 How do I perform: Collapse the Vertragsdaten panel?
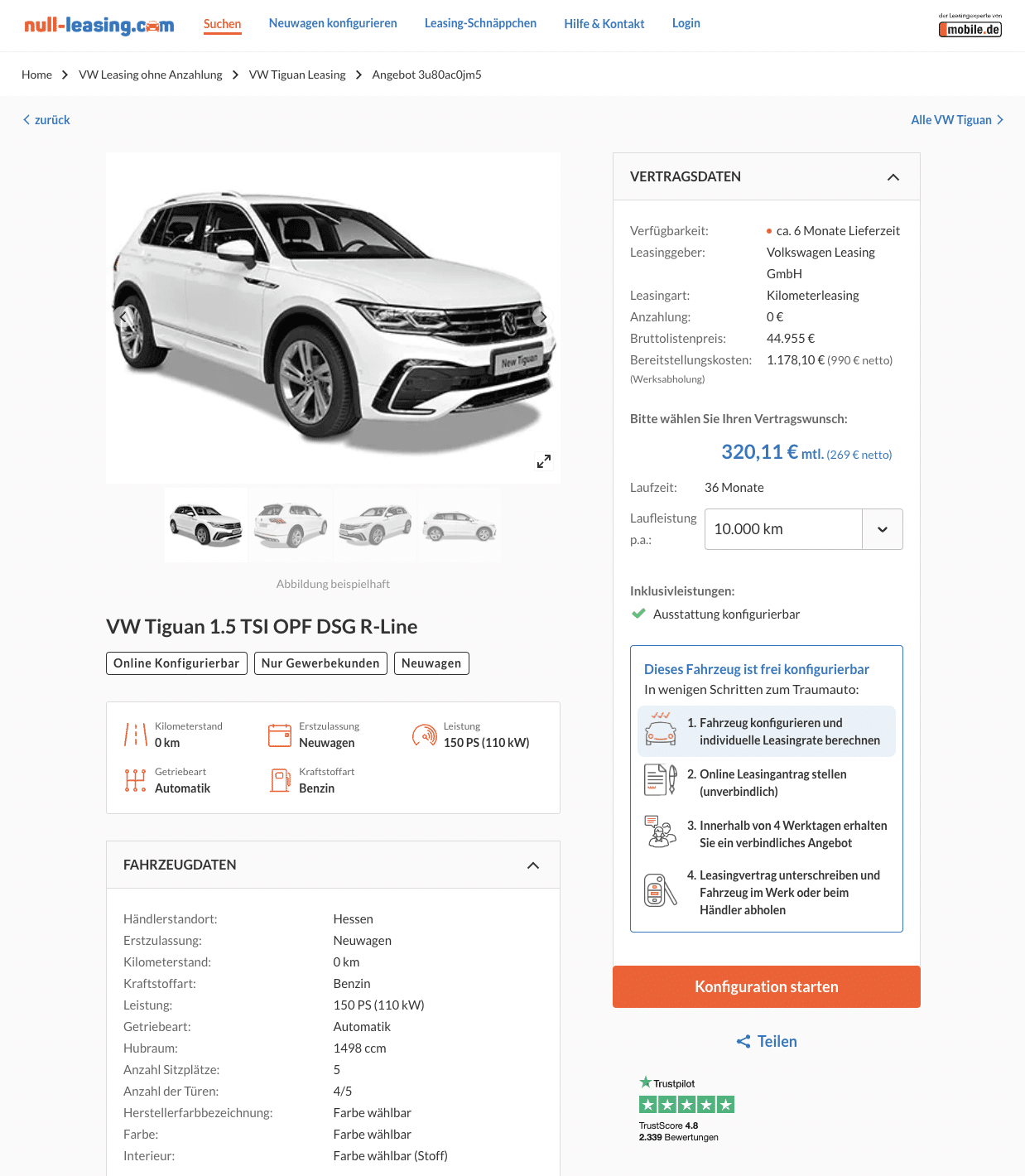click(893, 177)
